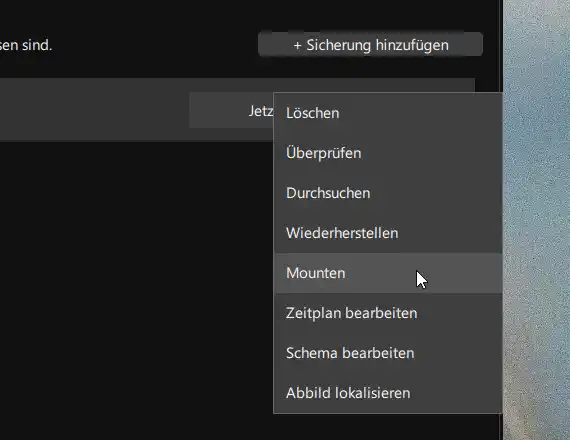Click the partially hidden Jetz button
570x440 pixels.
(231, 111)
